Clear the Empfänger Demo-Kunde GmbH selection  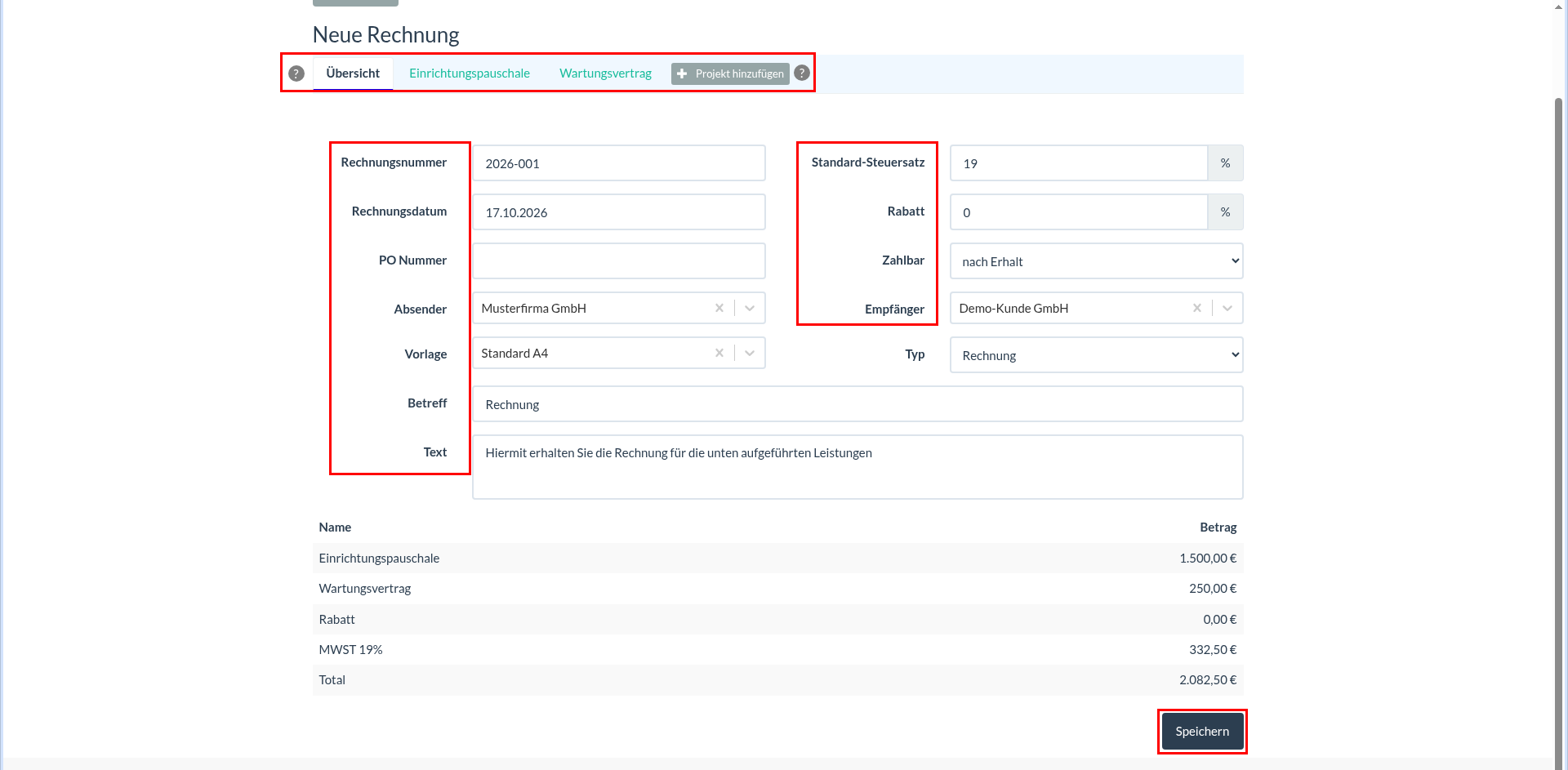click(x=1197, y=308)
